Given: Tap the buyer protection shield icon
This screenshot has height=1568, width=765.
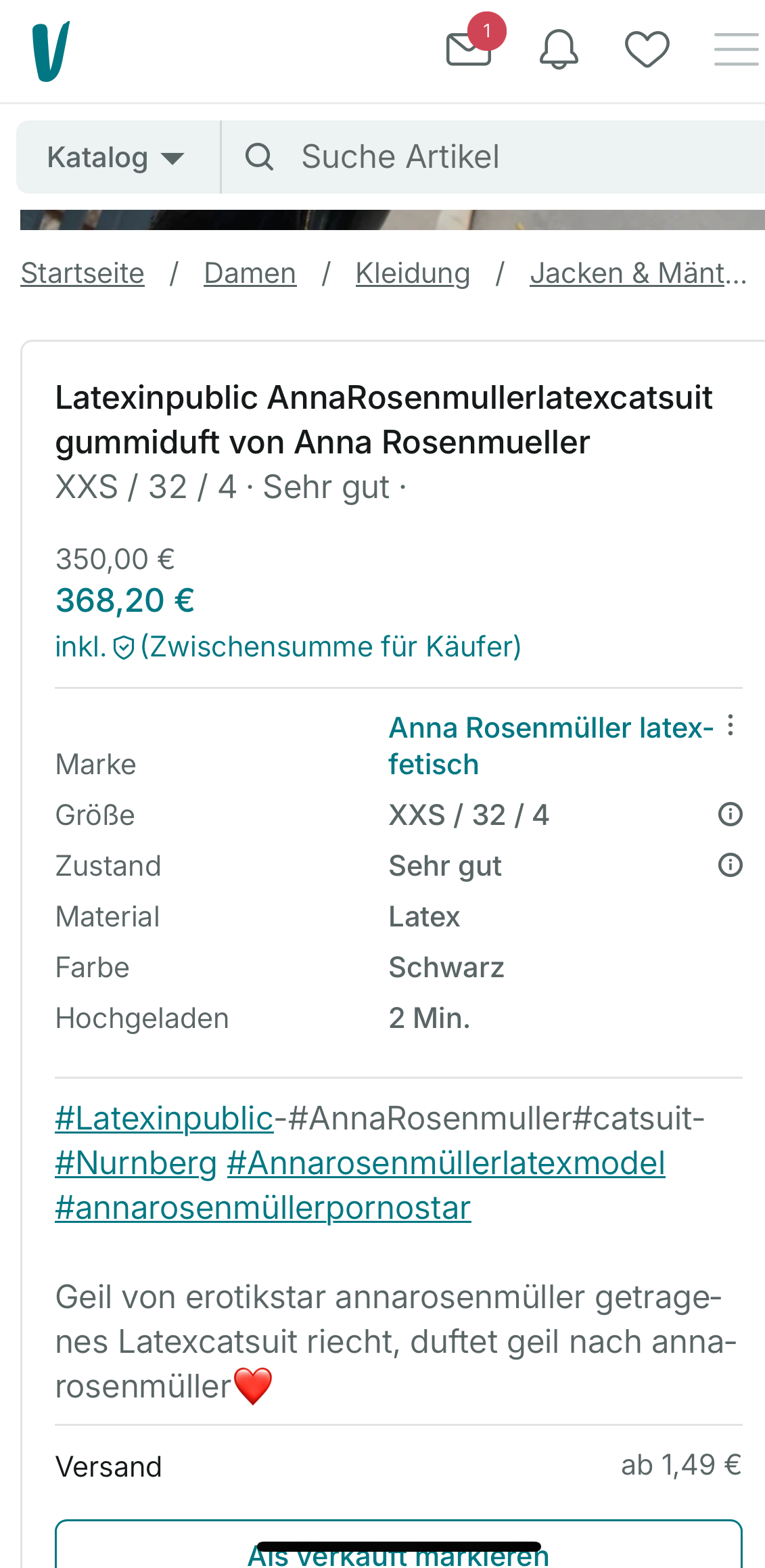Looking at the screenshot, I should click(x=124, y=648).
